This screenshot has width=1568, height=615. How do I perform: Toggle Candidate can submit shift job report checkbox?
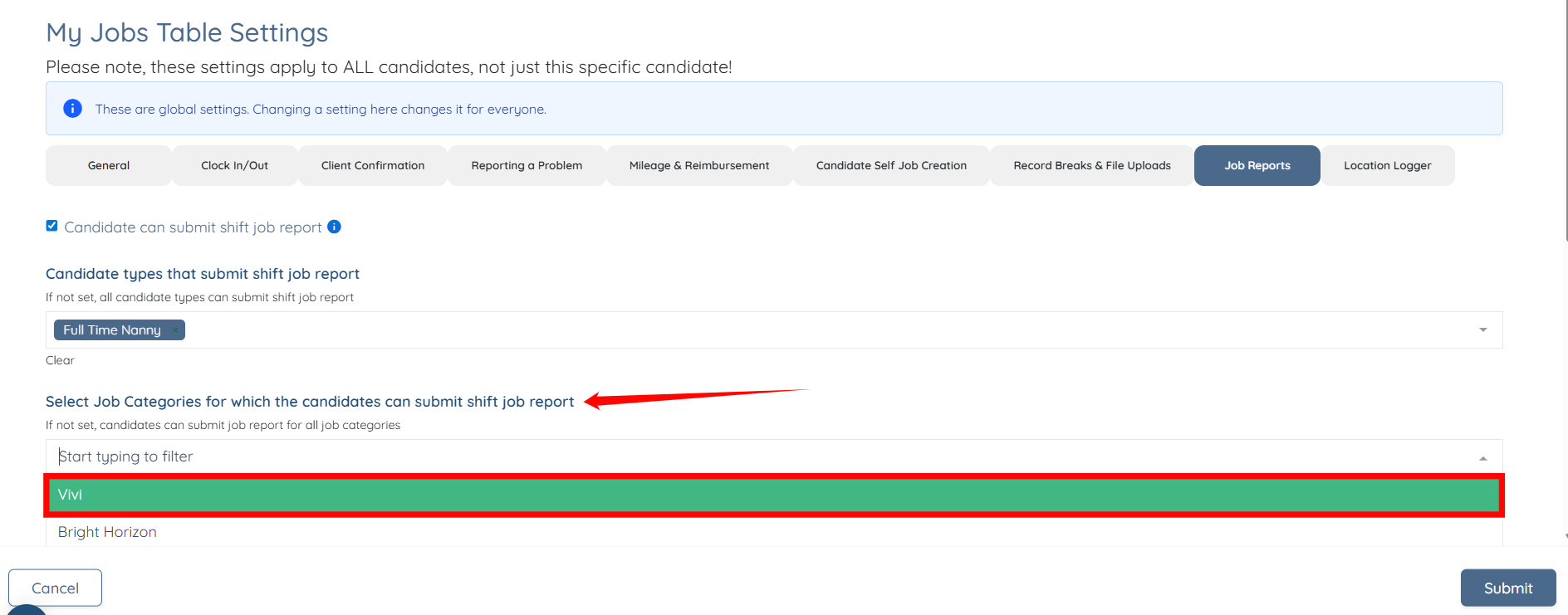point(51,226)
